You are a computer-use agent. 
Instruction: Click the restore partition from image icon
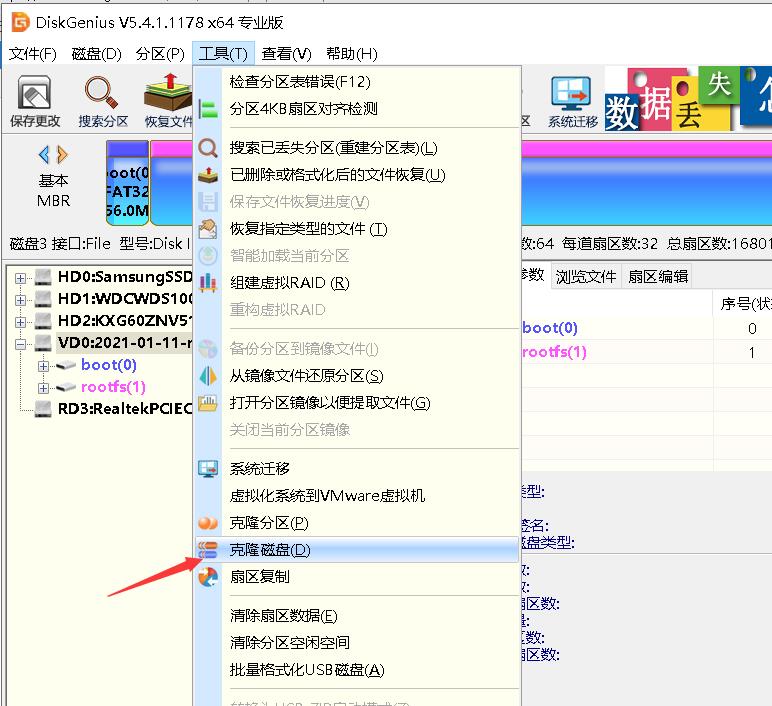click(x=208, y=376)
